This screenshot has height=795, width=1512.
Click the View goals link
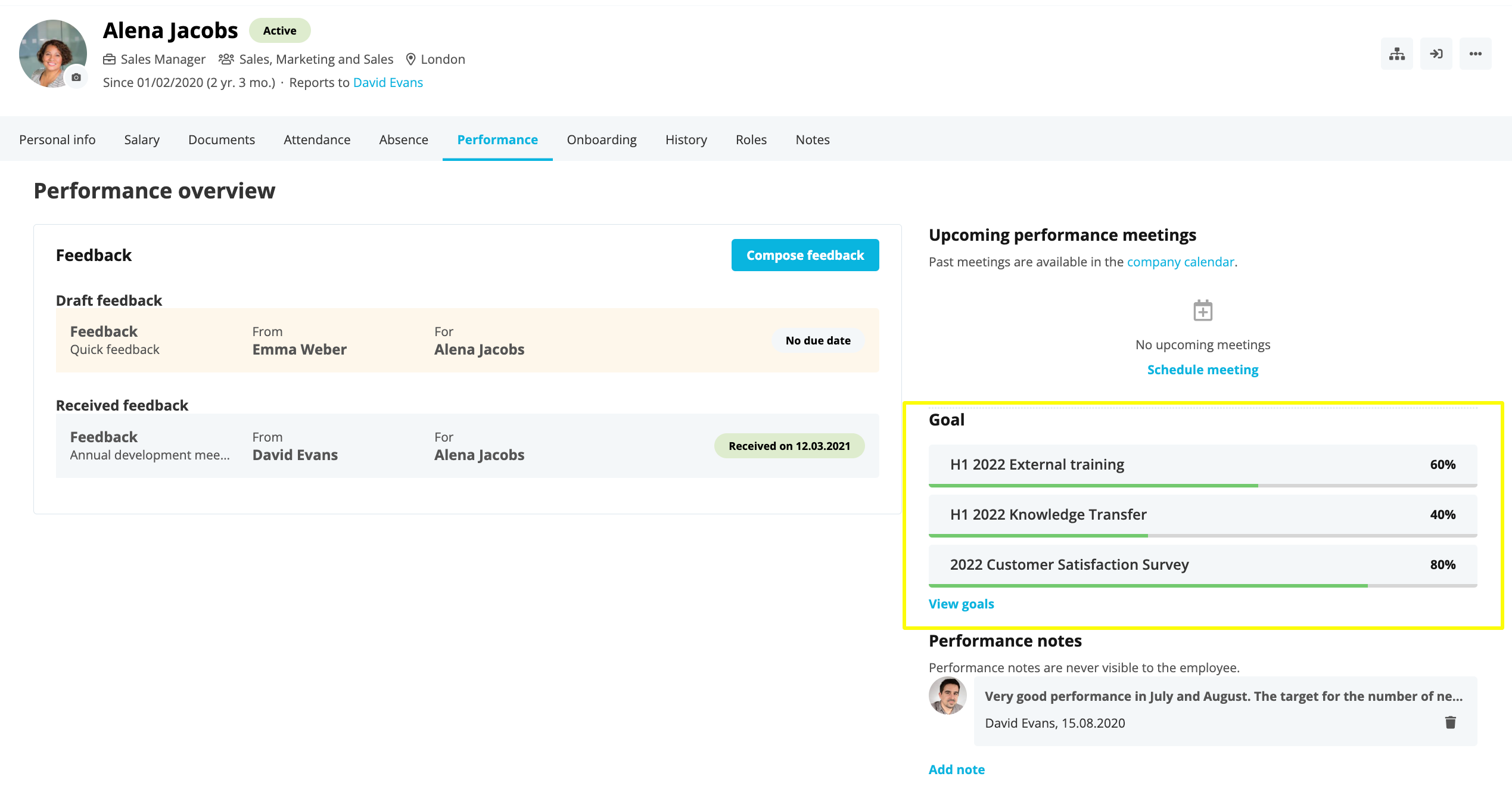(x=961, y=604)
